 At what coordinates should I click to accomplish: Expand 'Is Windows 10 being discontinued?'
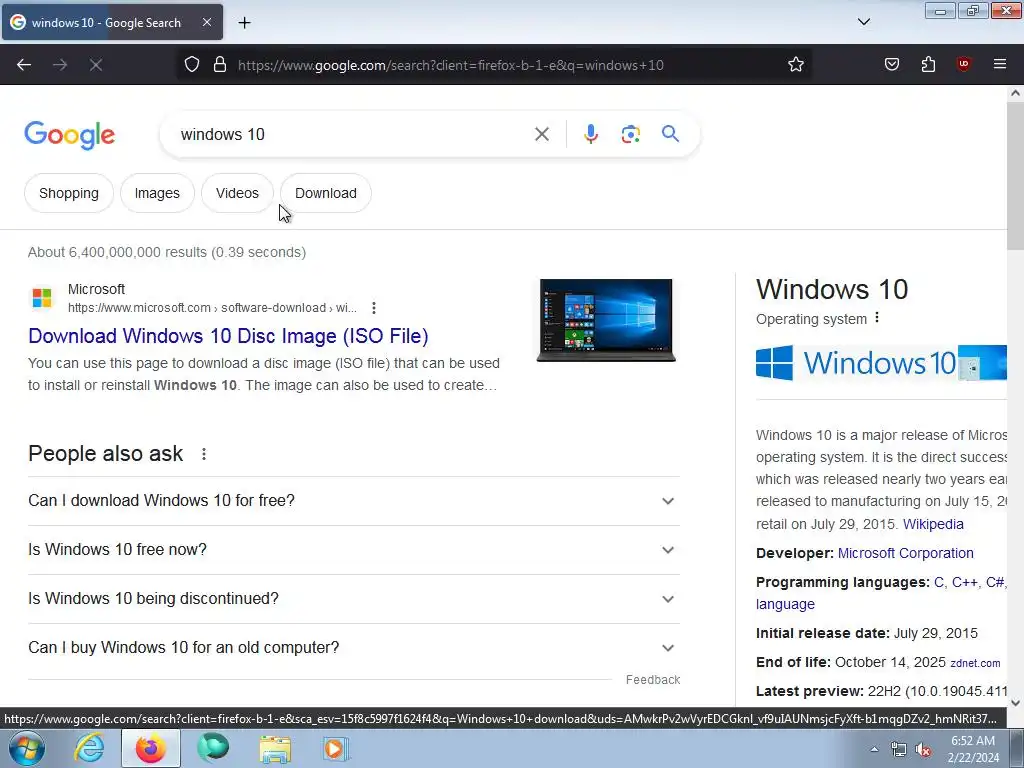click(x=354, y=599)
